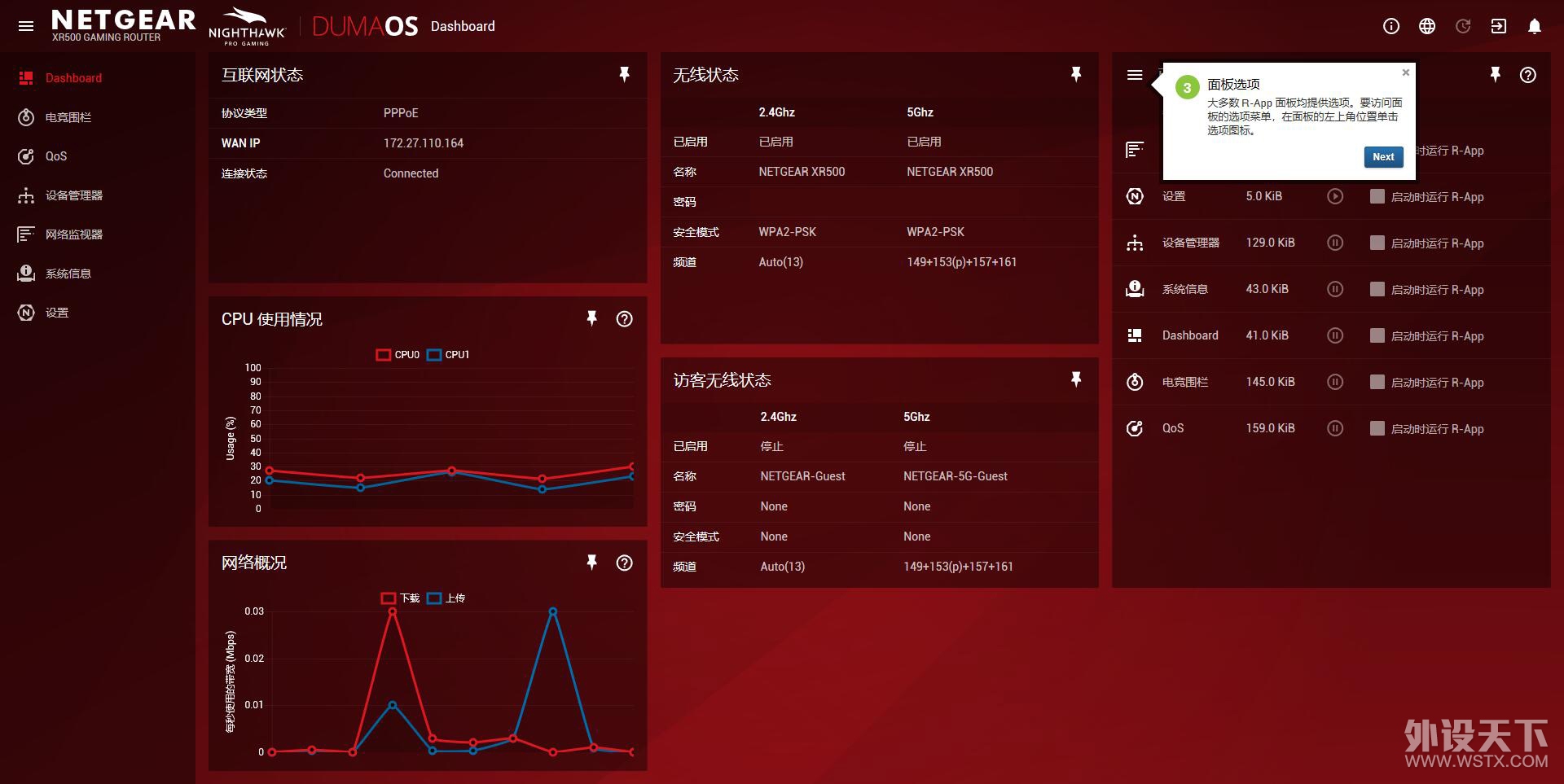
Task: Pause the 电竞围栏 R-App
Action: (x=1335, y=382)
